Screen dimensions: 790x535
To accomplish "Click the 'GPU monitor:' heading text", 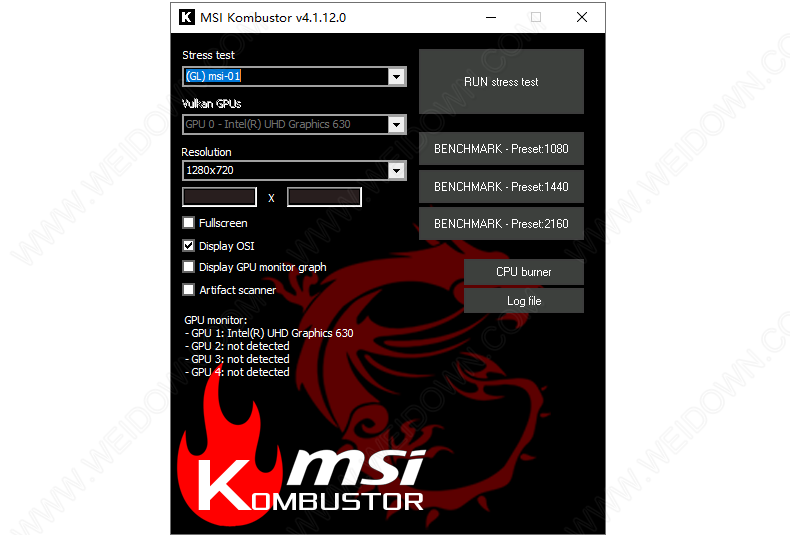I will (216, 320).
